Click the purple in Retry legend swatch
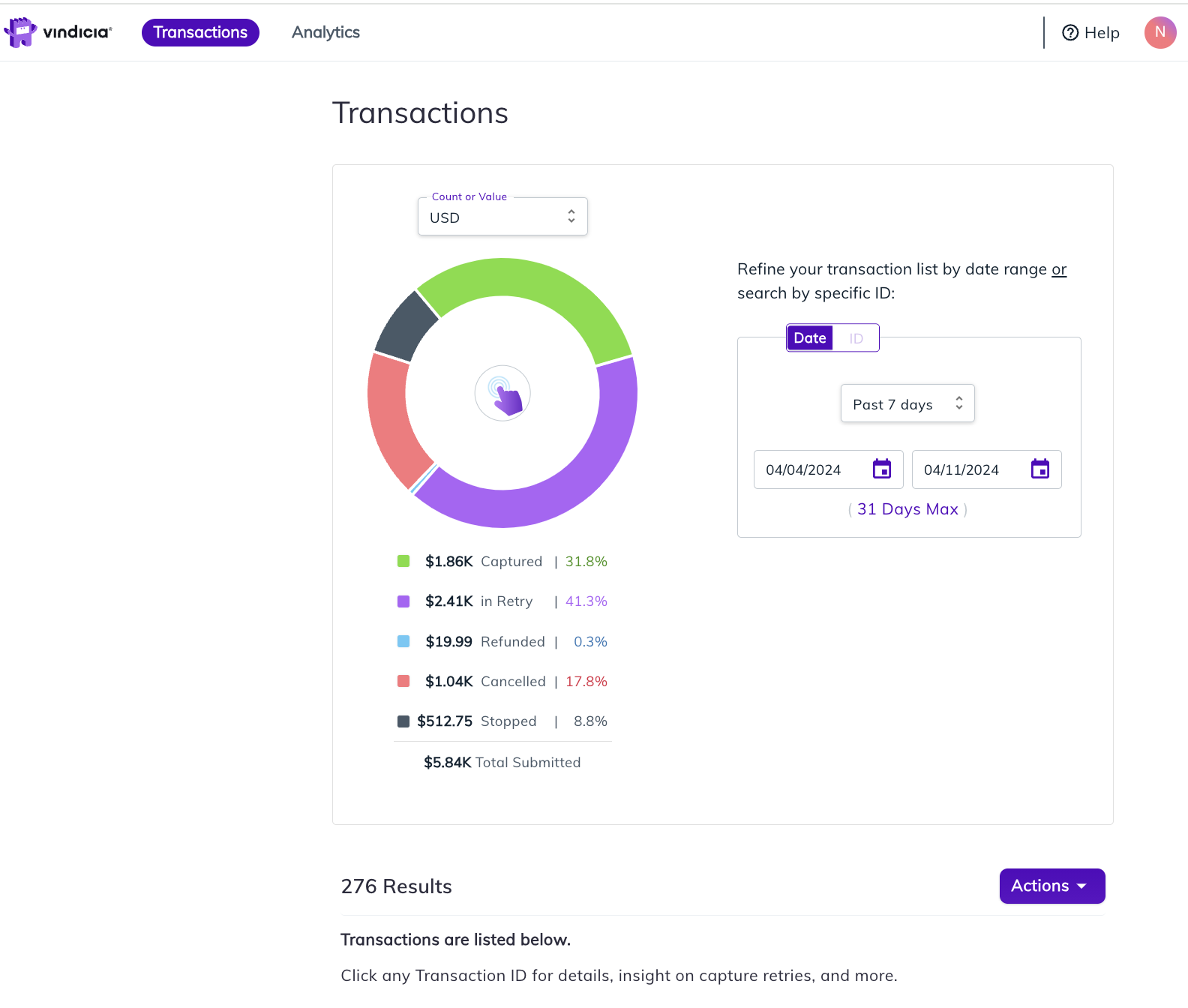Image resolution: width=1188 pixels, height=1008 pixels. (x=403, y=601)
